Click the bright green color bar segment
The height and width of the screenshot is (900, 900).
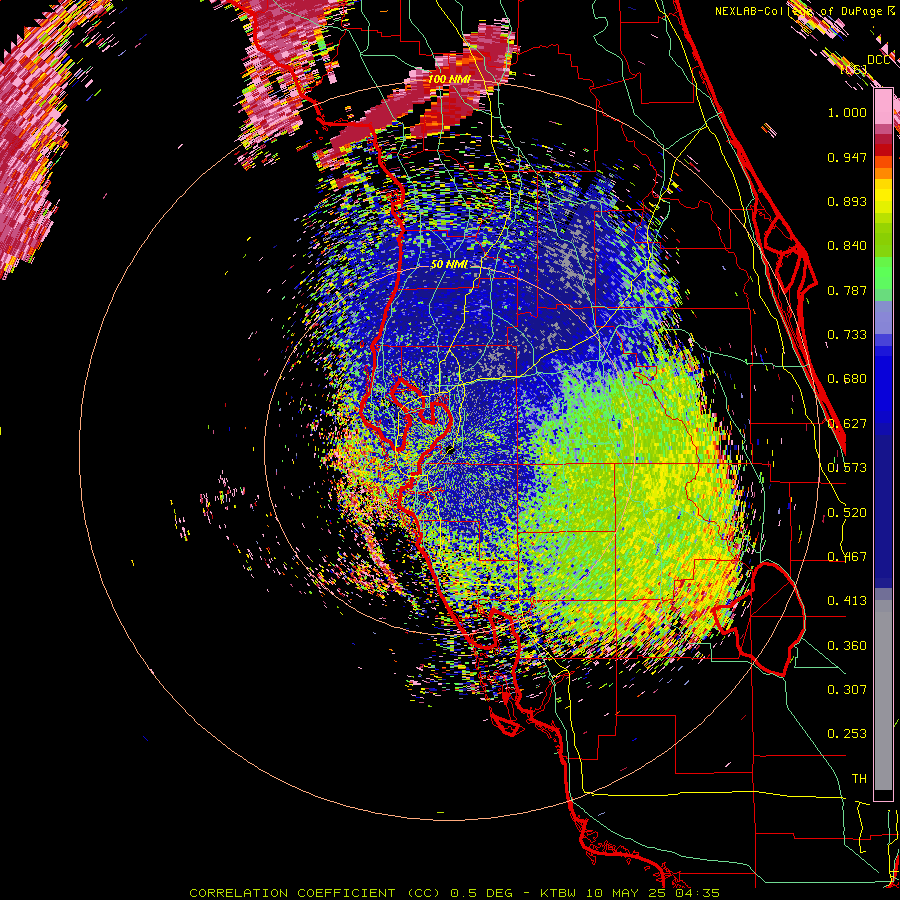click(x=883, y=271)
